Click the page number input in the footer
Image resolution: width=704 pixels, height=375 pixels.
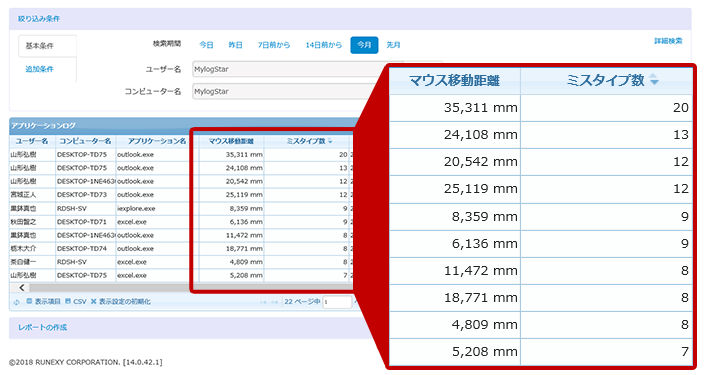point(337,302)
